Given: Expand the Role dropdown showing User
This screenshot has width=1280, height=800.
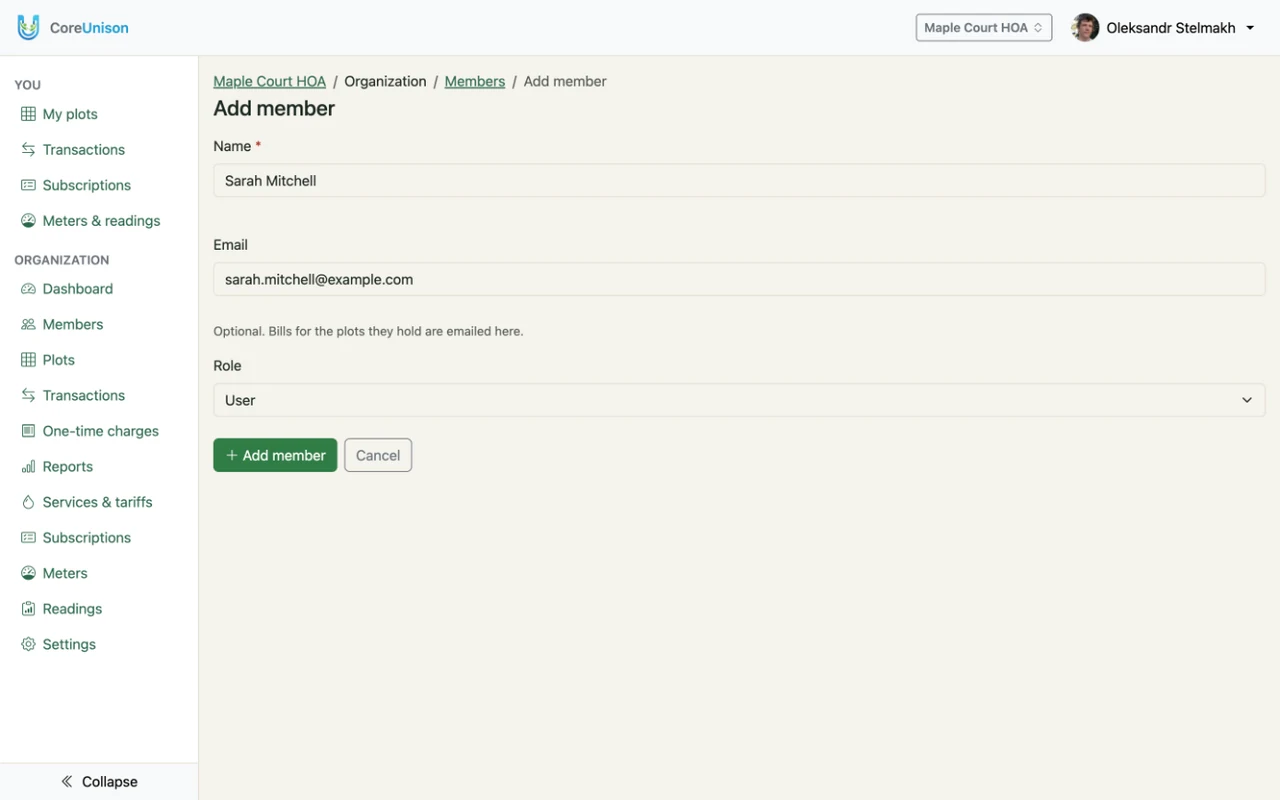Looking at the screenshot, I should point(739,400).
